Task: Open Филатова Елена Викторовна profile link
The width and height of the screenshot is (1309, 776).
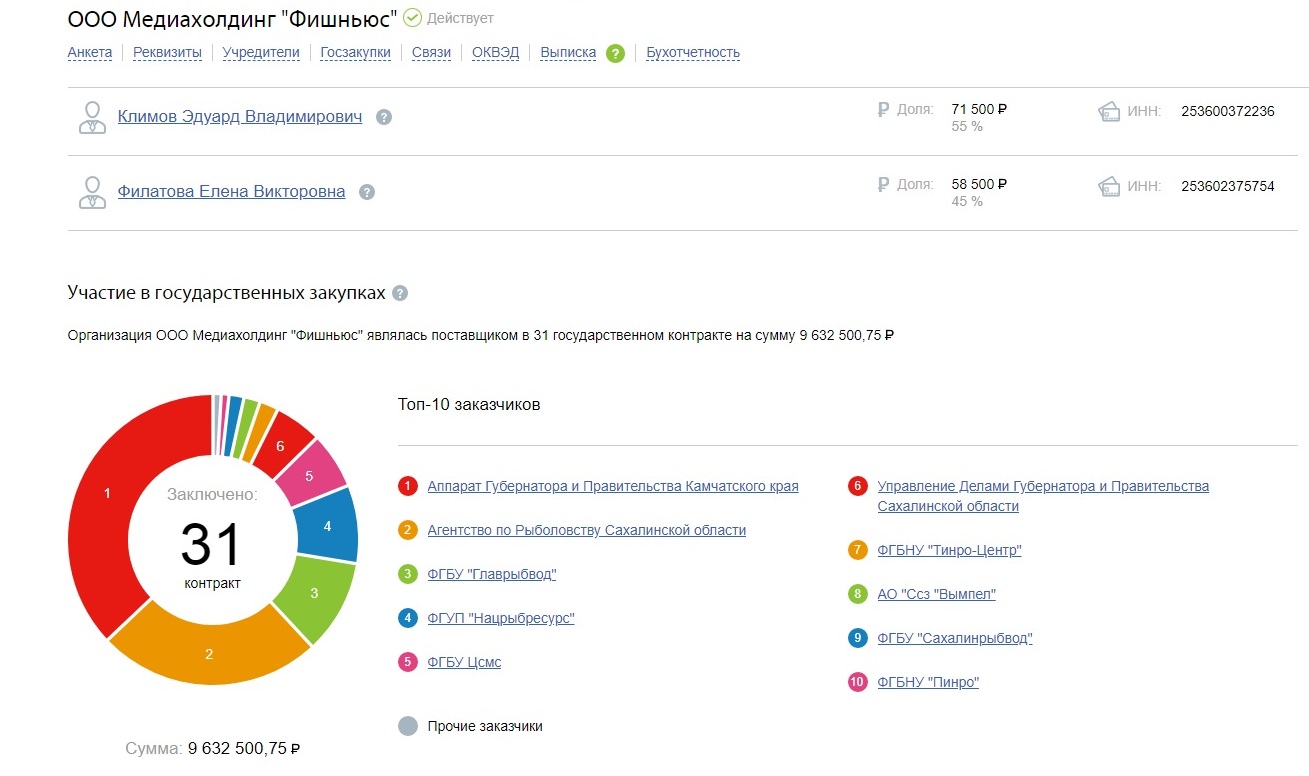Action: click(x=231, y=192)
